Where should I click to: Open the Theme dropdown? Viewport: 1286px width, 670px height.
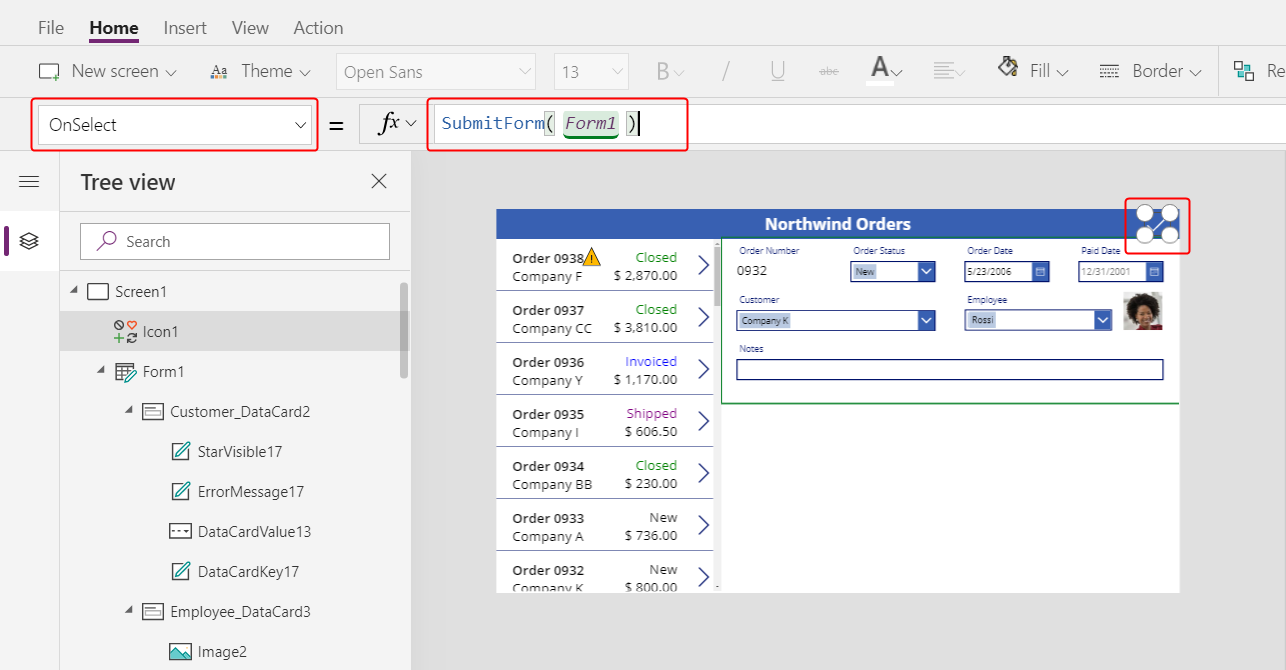pos(260,71)
